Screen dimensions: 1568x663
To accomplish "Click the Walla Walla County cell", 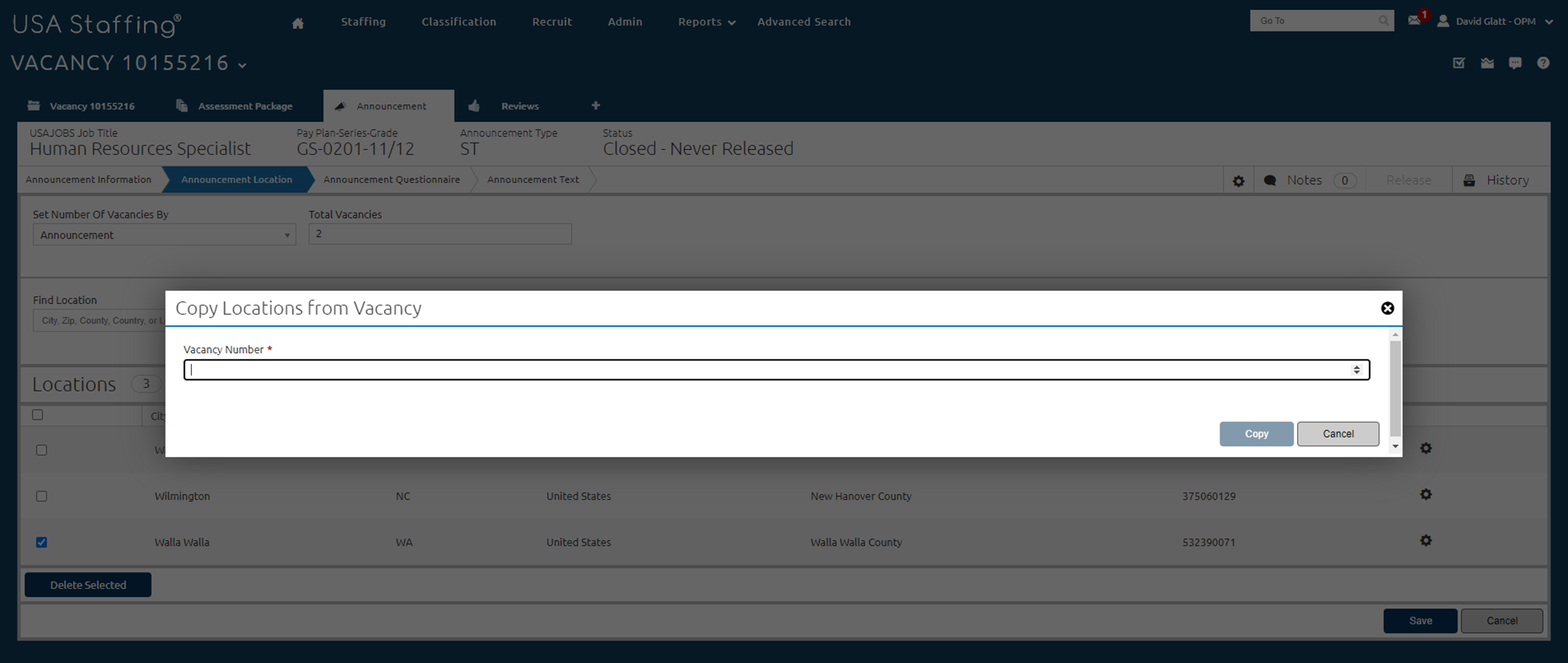I will 856,542.
